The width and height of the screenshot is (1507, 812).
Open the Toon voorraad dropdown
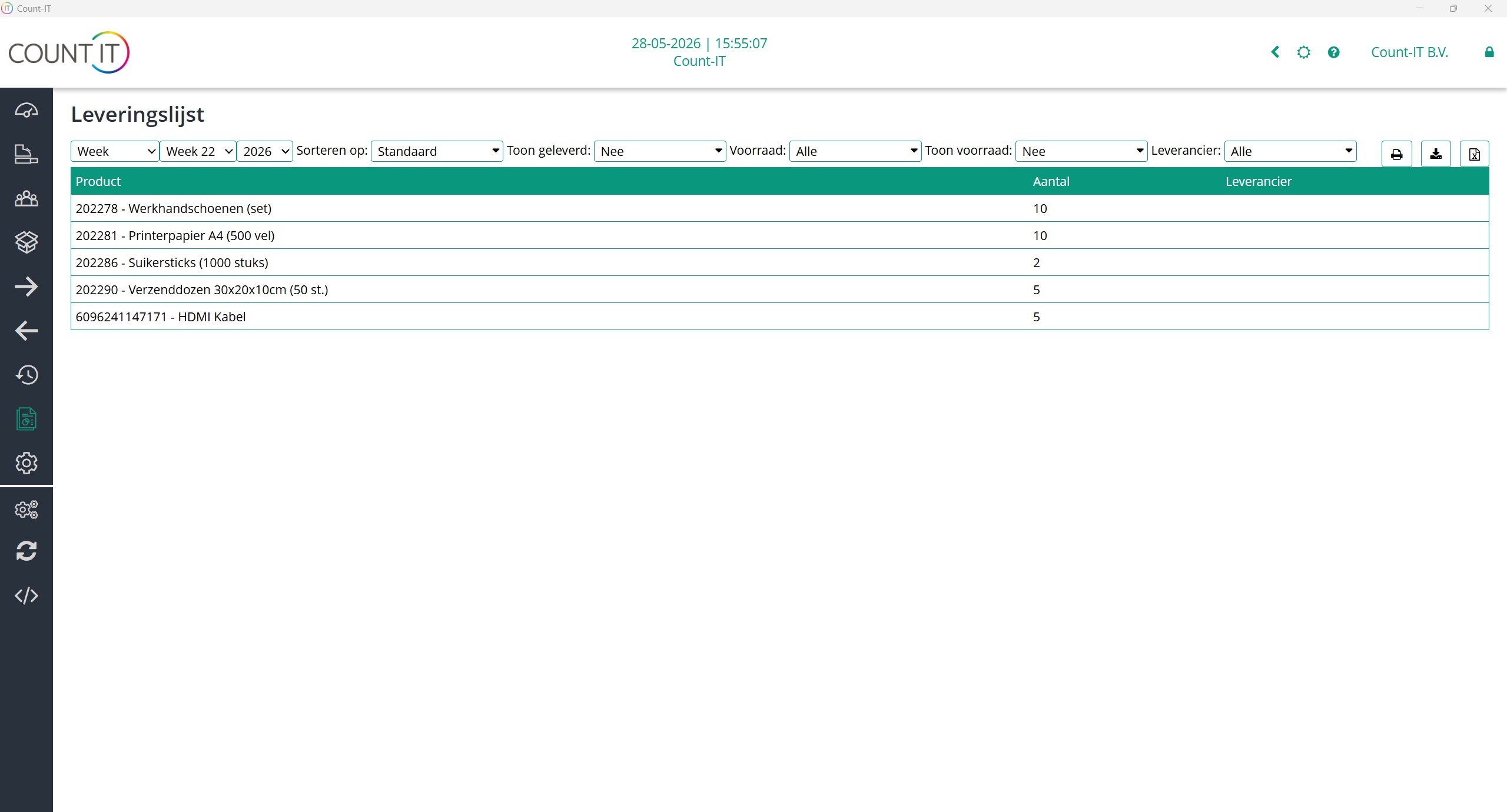tap(1081, 151)
